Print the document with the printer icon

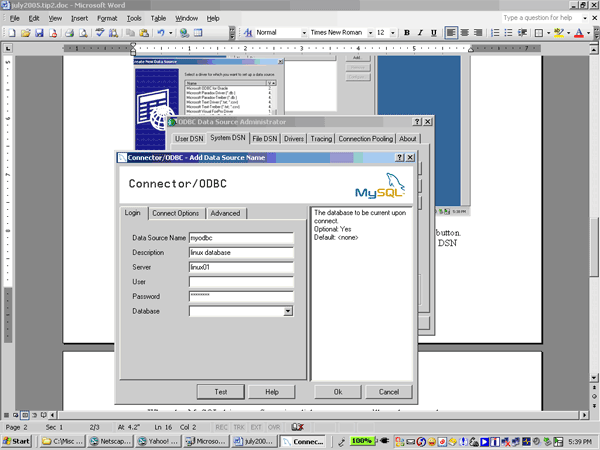(69, 33)
